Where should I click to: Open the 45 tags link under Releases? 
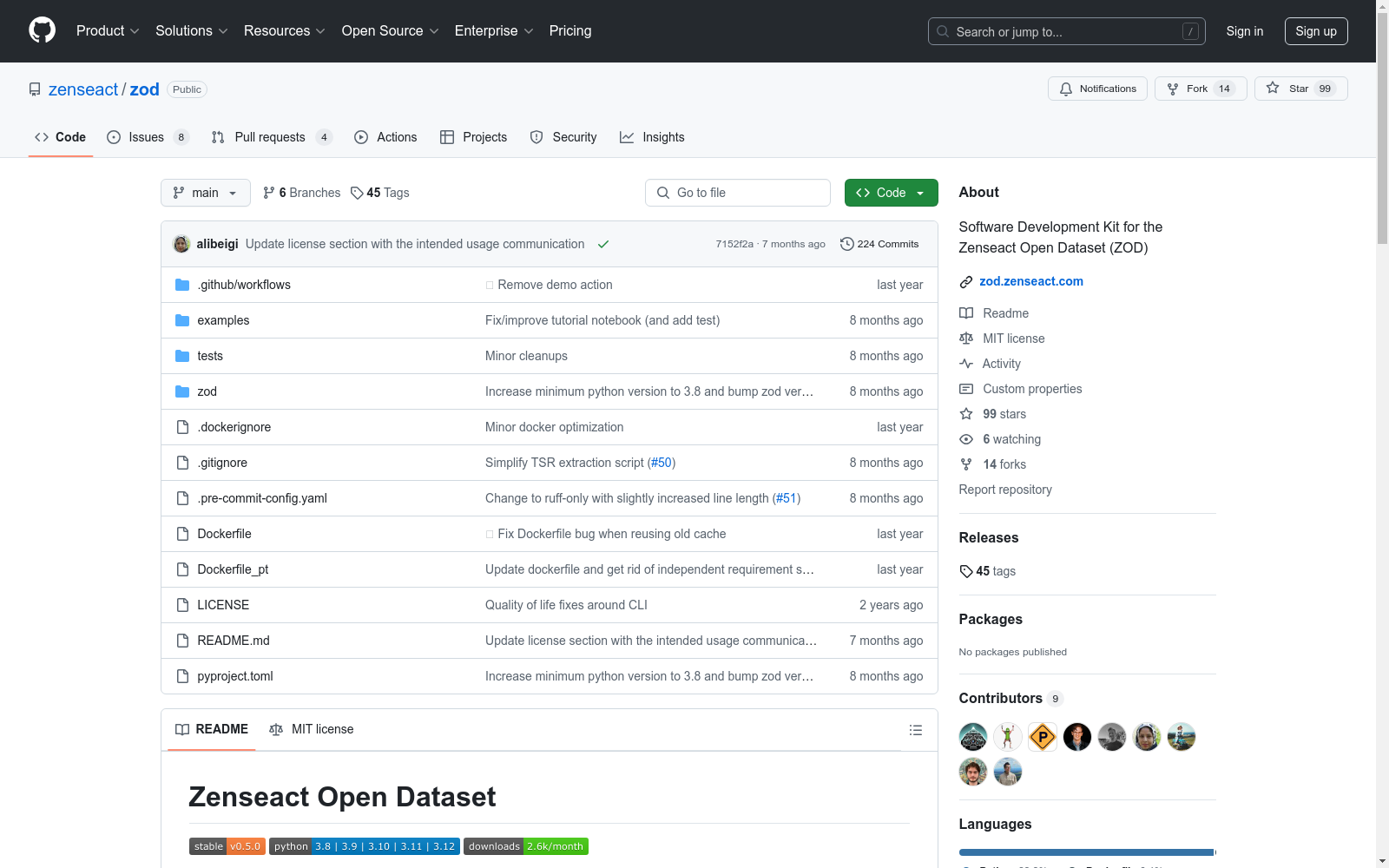click(988, 571)
